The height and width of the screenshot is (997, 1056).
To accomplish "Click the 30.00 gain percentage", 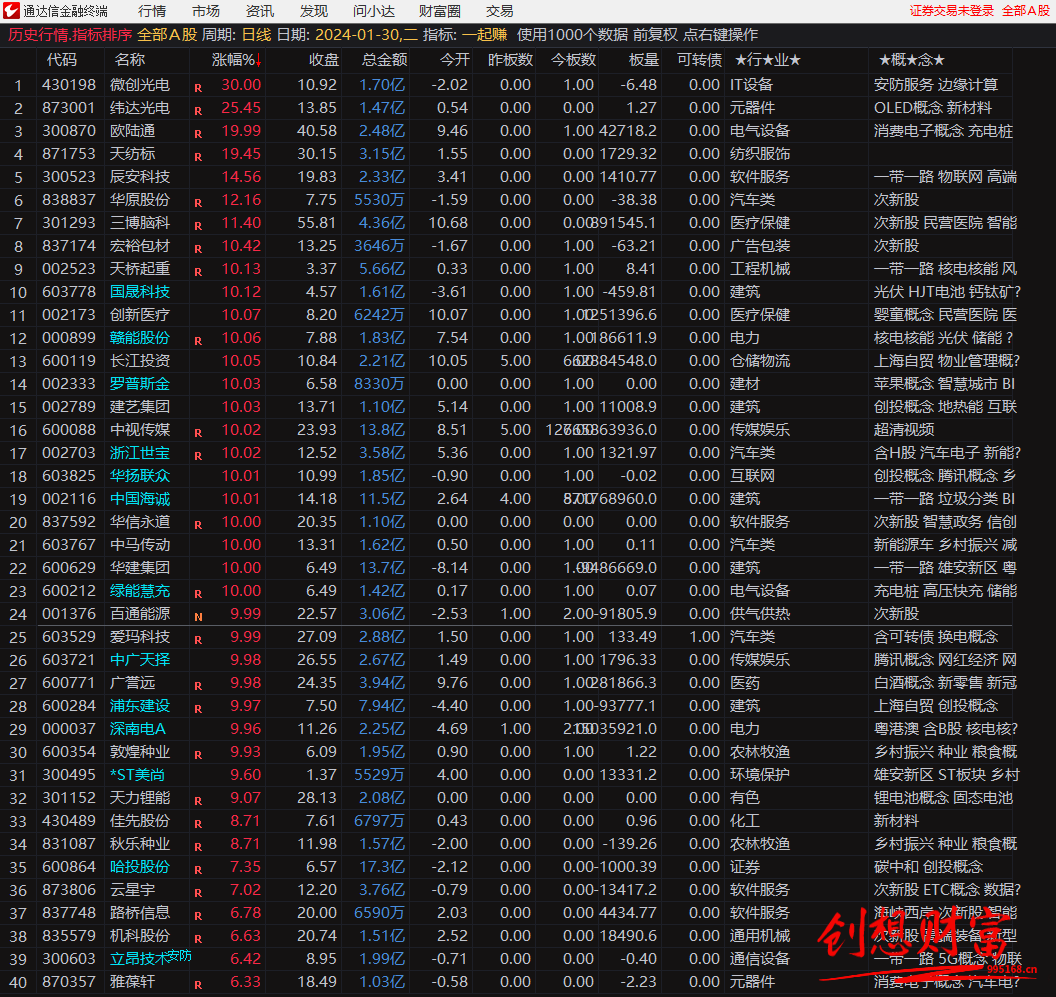I will tap(241, 85).
